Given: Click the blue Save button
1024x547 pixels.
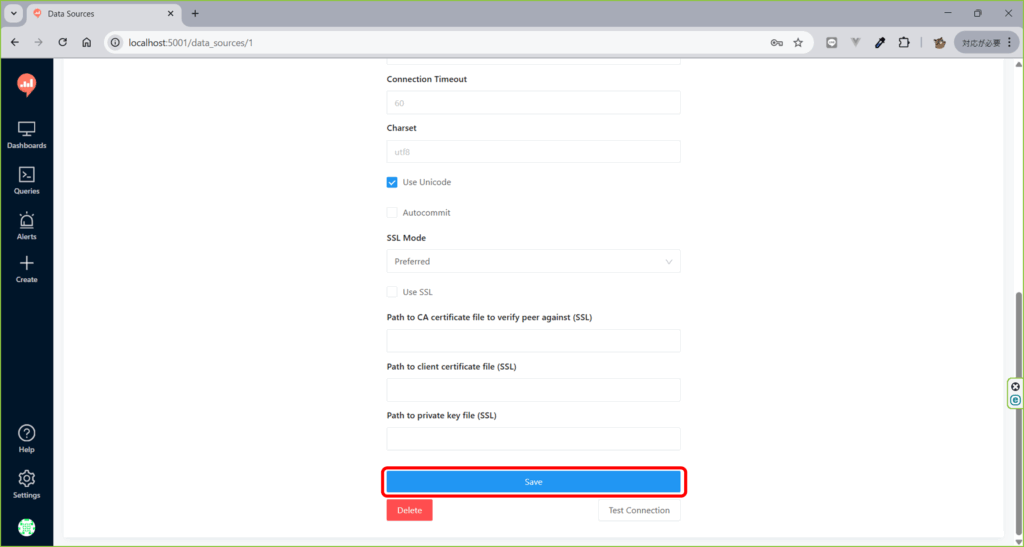Looking at the screenshot, I should pyautogui.click(x=533, y=482).
